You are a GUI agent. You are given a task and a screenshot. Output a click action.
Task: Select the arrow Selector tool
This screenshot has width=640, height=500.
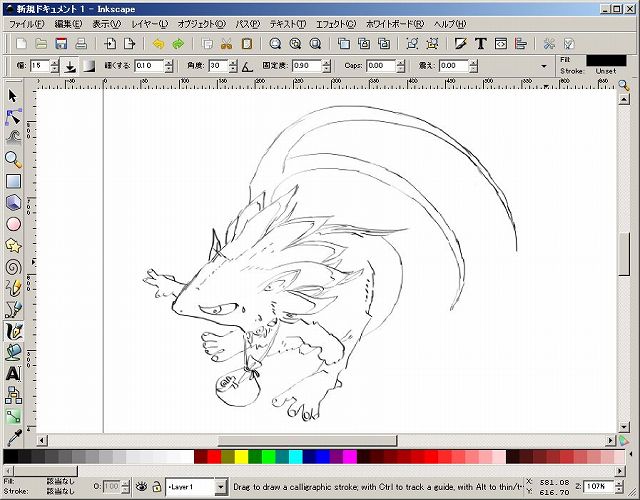click(x=13, y=96)
